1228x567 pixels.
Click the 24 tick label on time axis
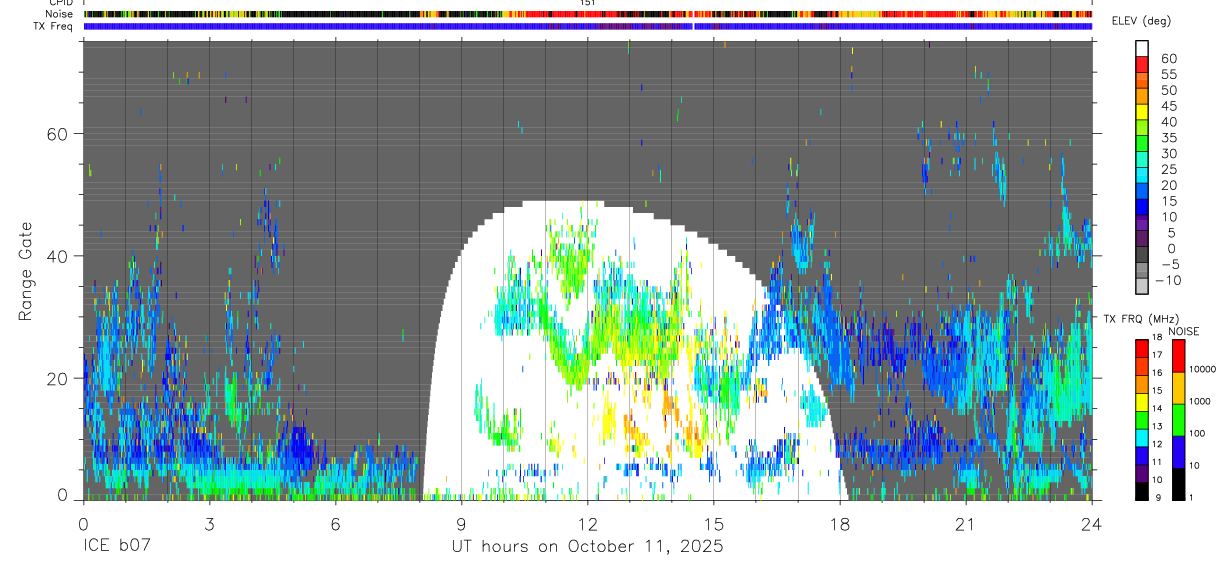1092,524
